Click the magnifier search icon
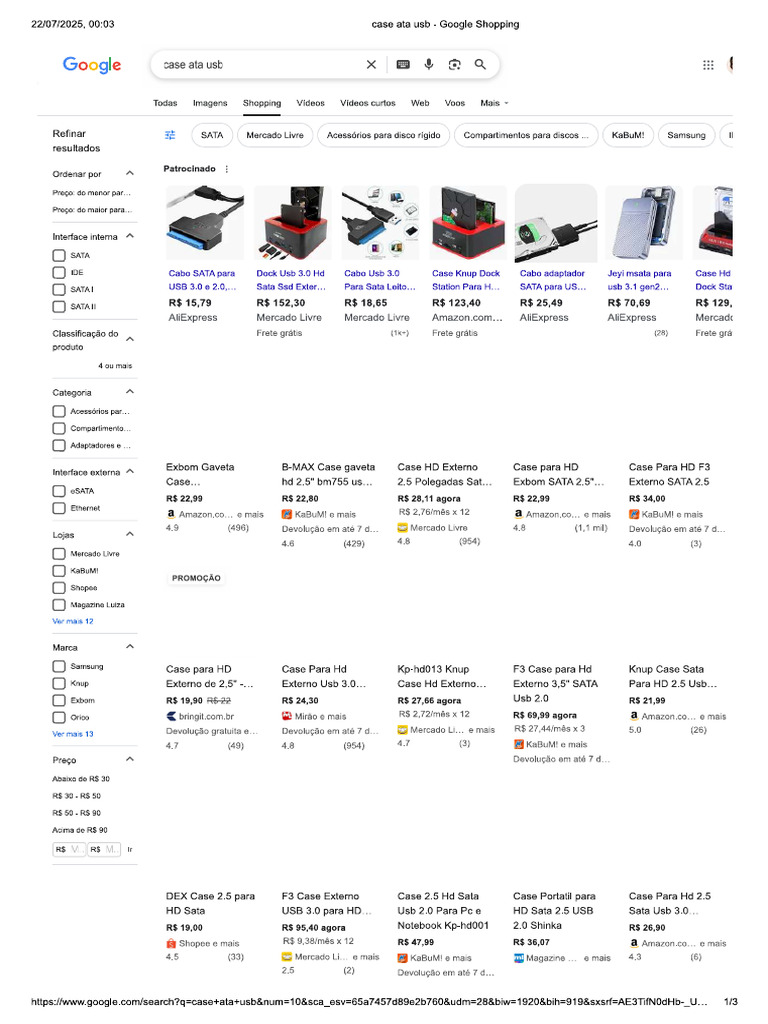Viewport: 768px width, 1024px height. point(480,65)
